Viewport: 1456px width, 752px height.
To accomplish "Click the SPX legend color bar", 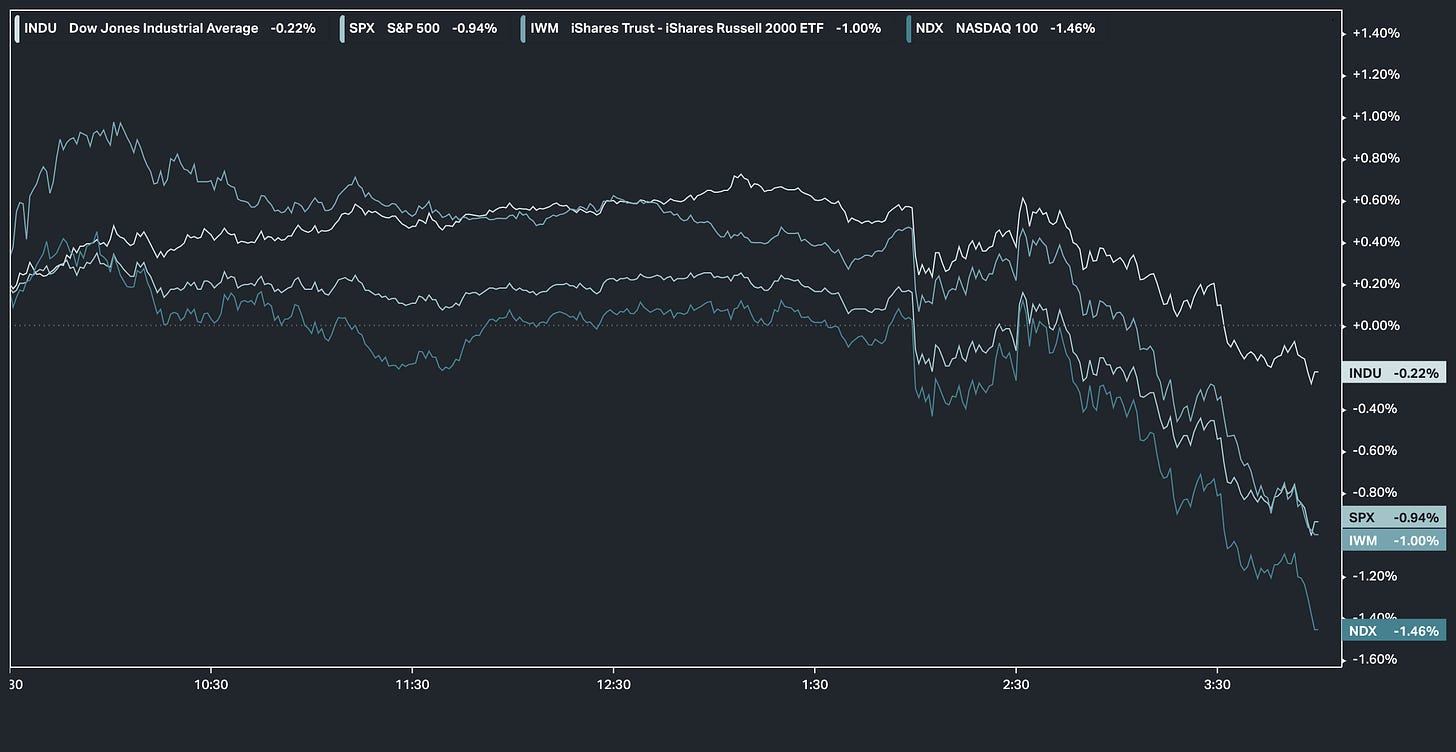I will point(343,28).
